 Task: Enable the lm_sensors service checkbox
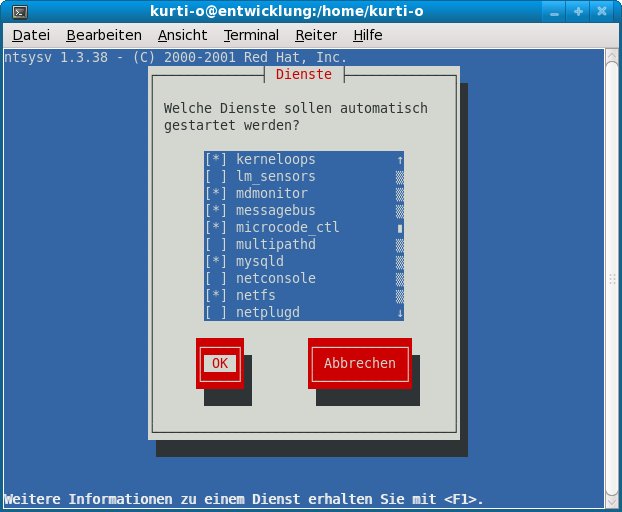pyautogui.click(x=216, y=177)
